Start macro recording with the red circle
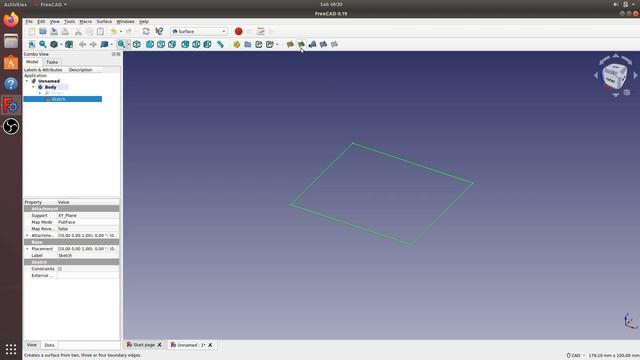Image resolution: width=640 pixels, height=360 pixels. pyautogui.click(x=239, y=31)
